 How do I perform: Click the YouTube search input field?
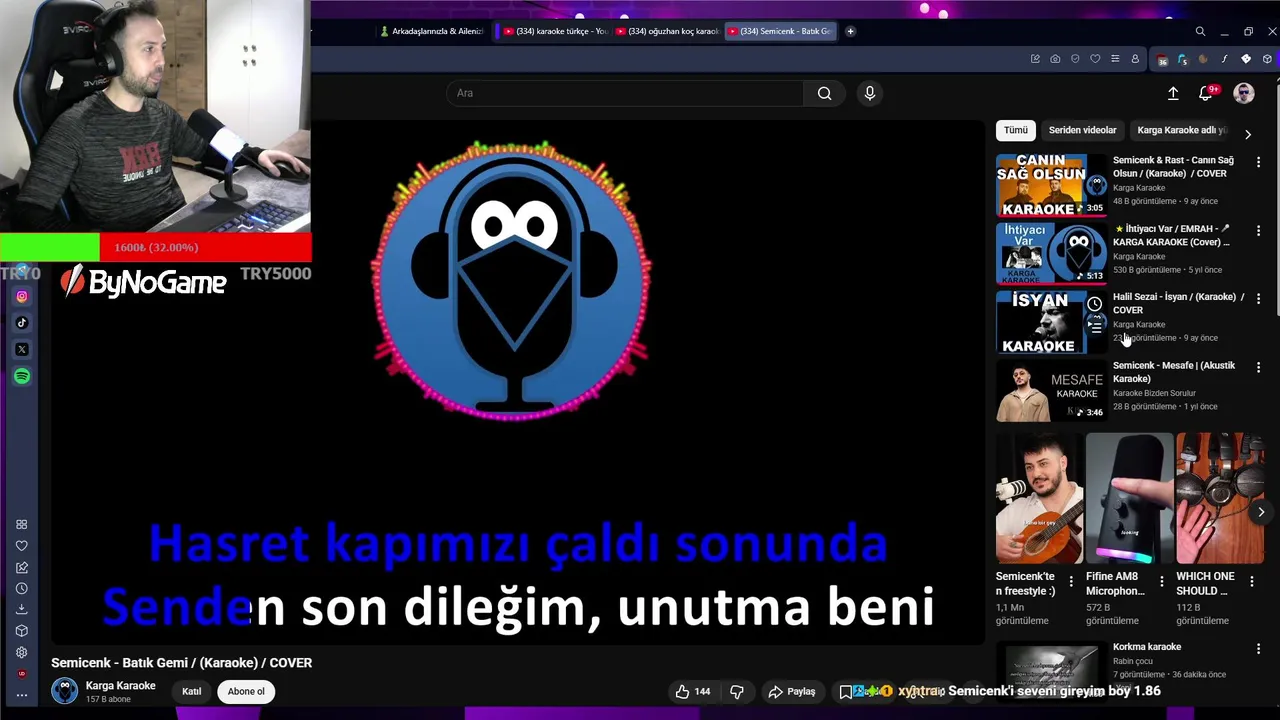coord(625,93)
